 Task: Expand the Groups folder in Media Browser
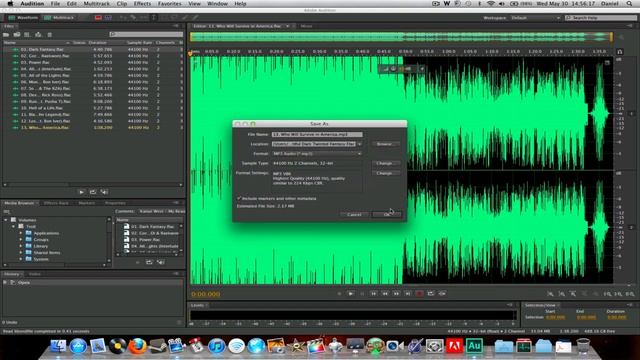coord(21,240)
